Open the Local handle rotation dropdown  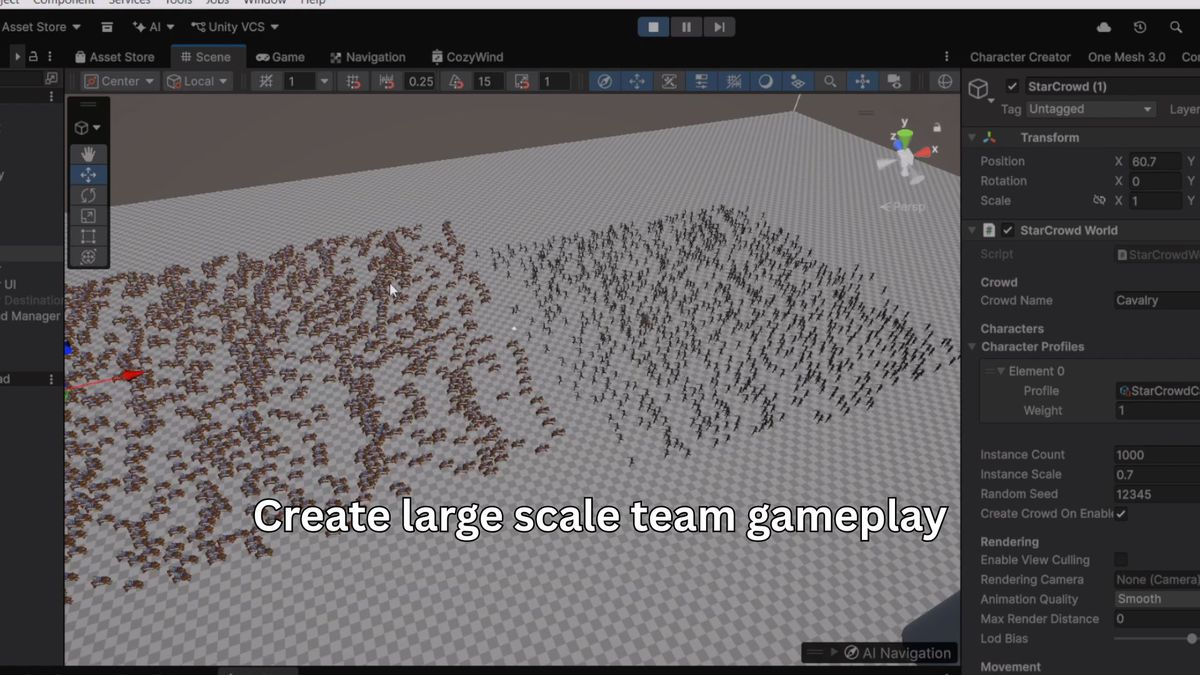pos(197,81)
